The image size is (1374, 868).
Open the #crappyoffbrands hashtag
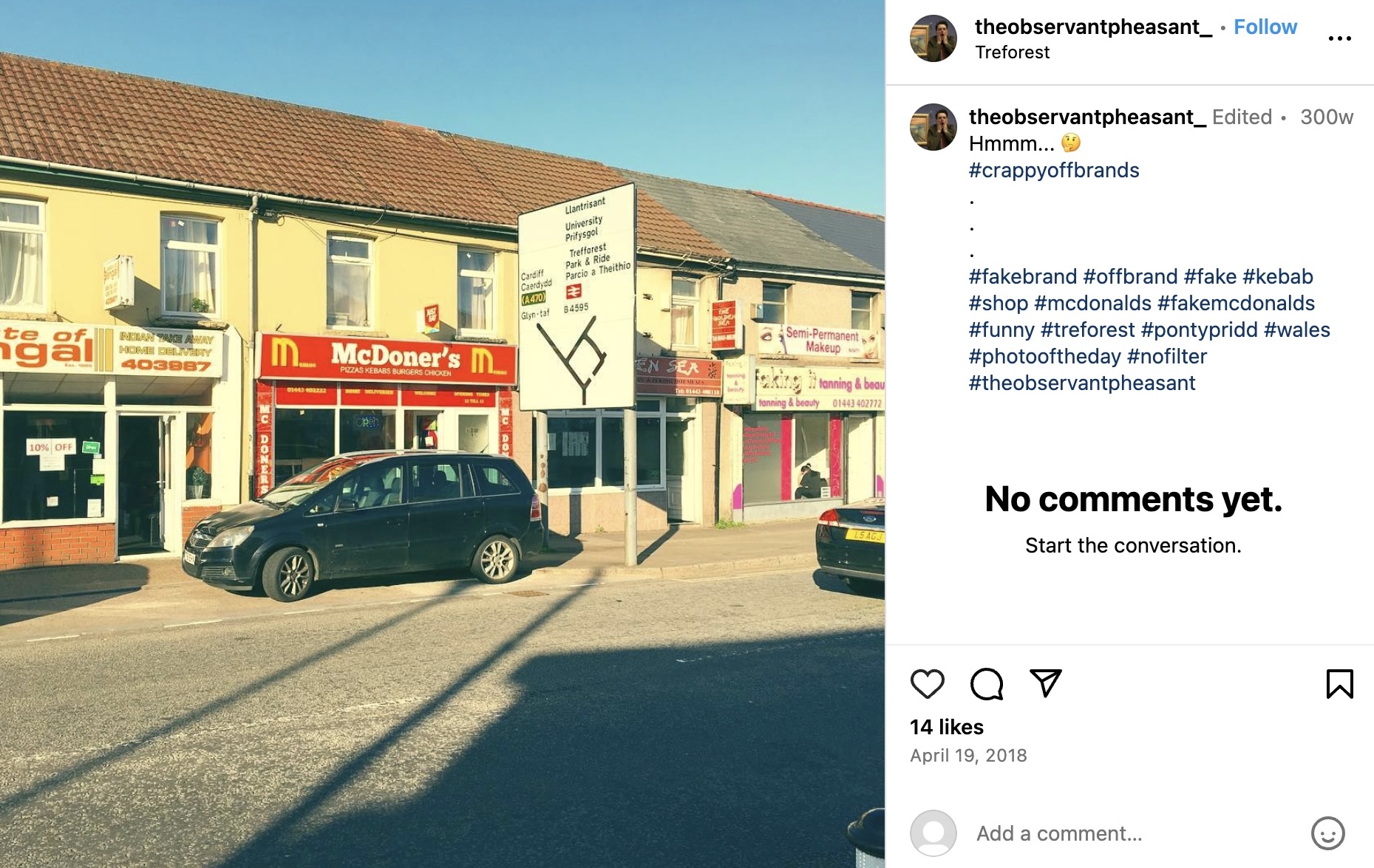[1054, 171]
